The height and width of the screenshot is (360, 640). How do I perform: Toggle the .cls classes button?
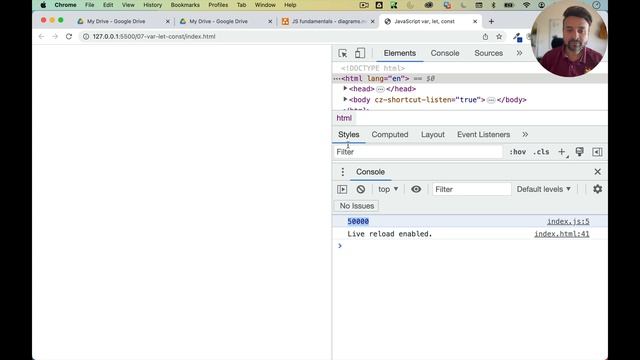pos(541,152)
